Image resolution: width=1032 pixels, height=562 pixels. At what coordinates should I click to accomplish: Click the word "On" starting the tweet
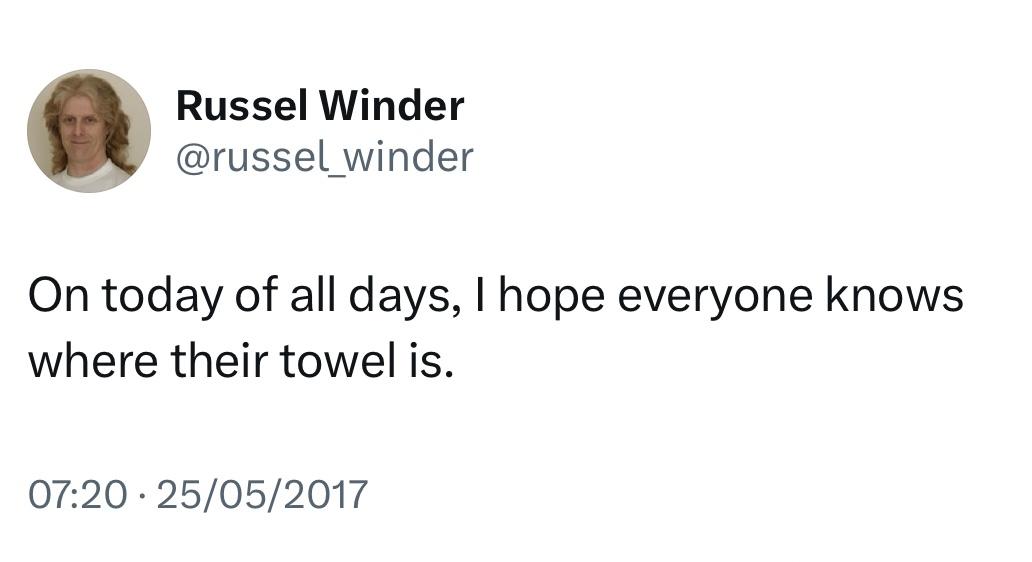[x=59, y=295]
